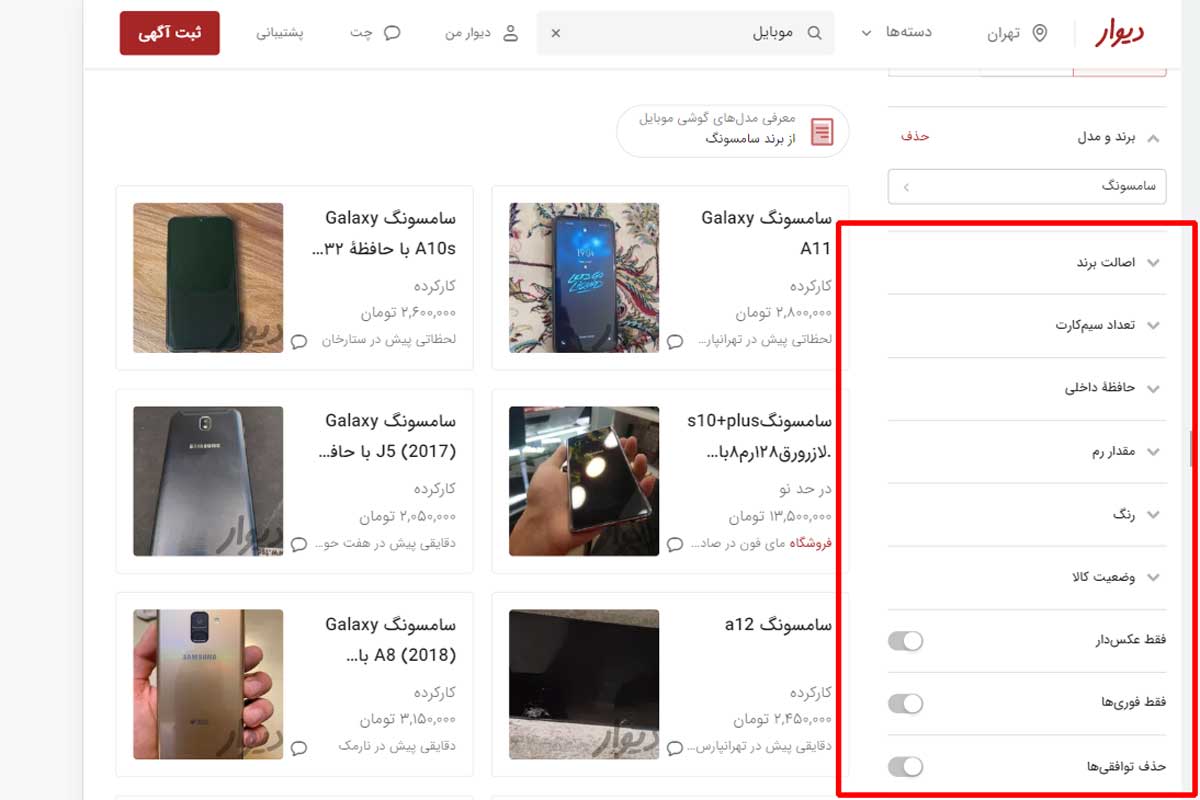1200x800 pixels.
Task: Expand the رنگ filter
Action: tap(1027, 515)
